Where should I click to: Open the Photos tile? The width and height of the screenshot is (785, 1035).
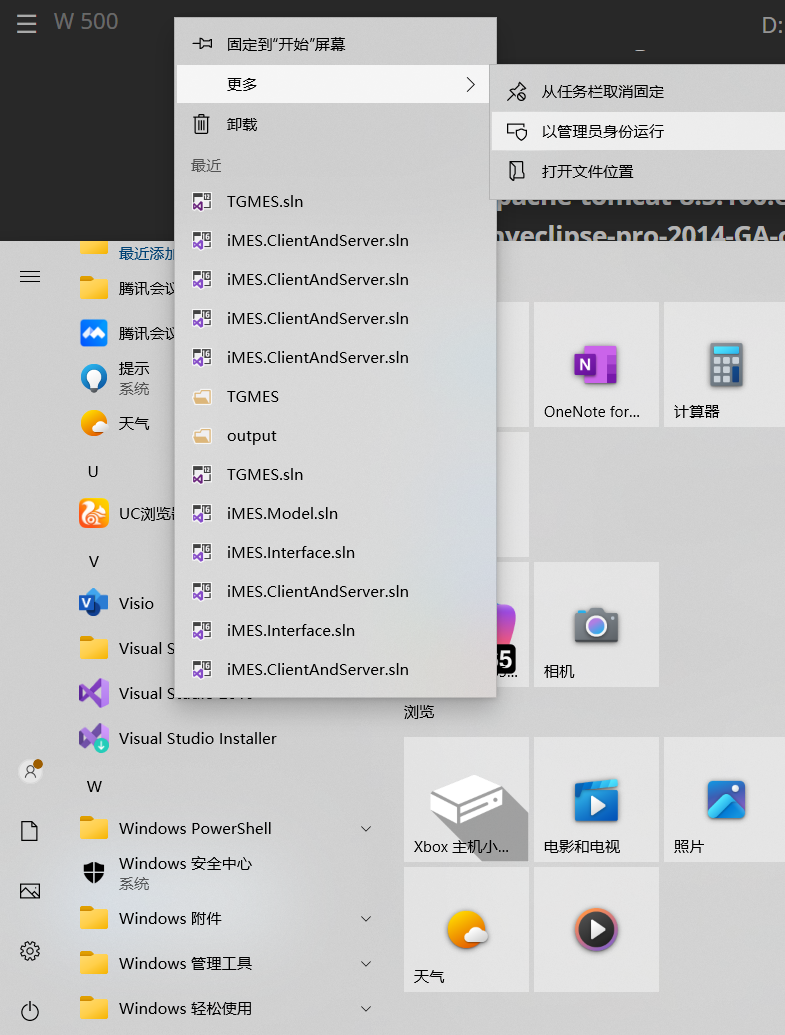(x=725, y=799)
